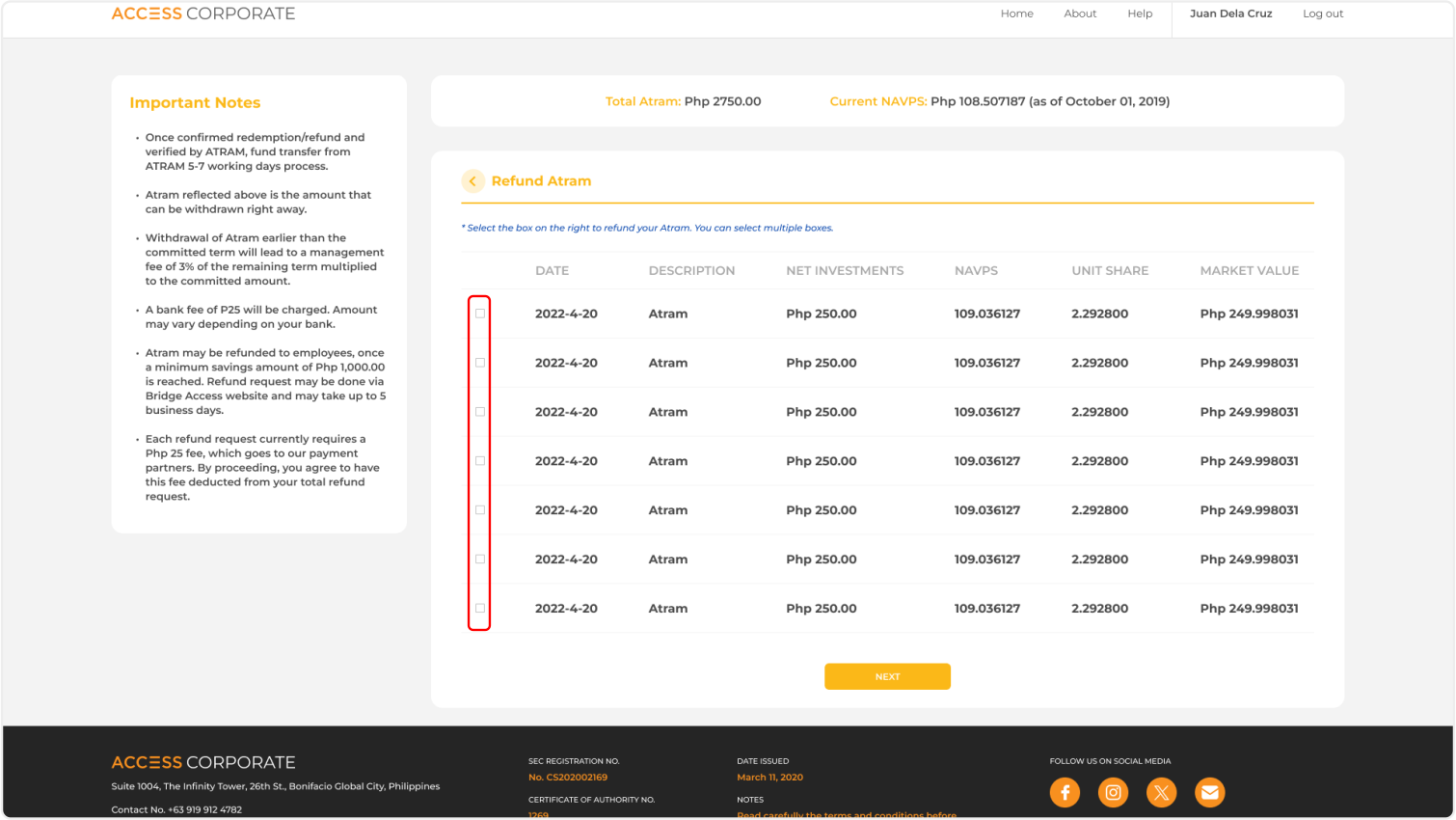Tick the checkbox in the fourth Atram row
Viewport: 1456px width, 820px height.
[x=480, y=461]
